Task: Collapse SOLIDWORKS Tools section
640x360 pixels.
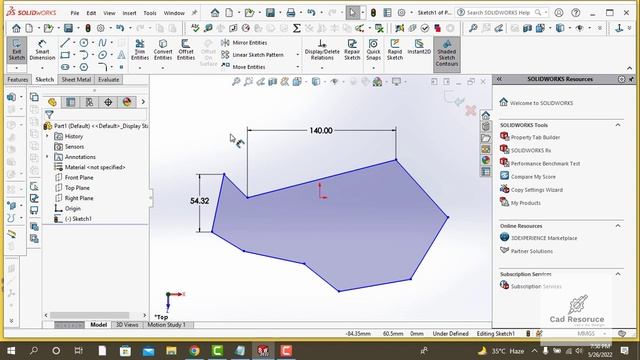Action: (618, 125)
